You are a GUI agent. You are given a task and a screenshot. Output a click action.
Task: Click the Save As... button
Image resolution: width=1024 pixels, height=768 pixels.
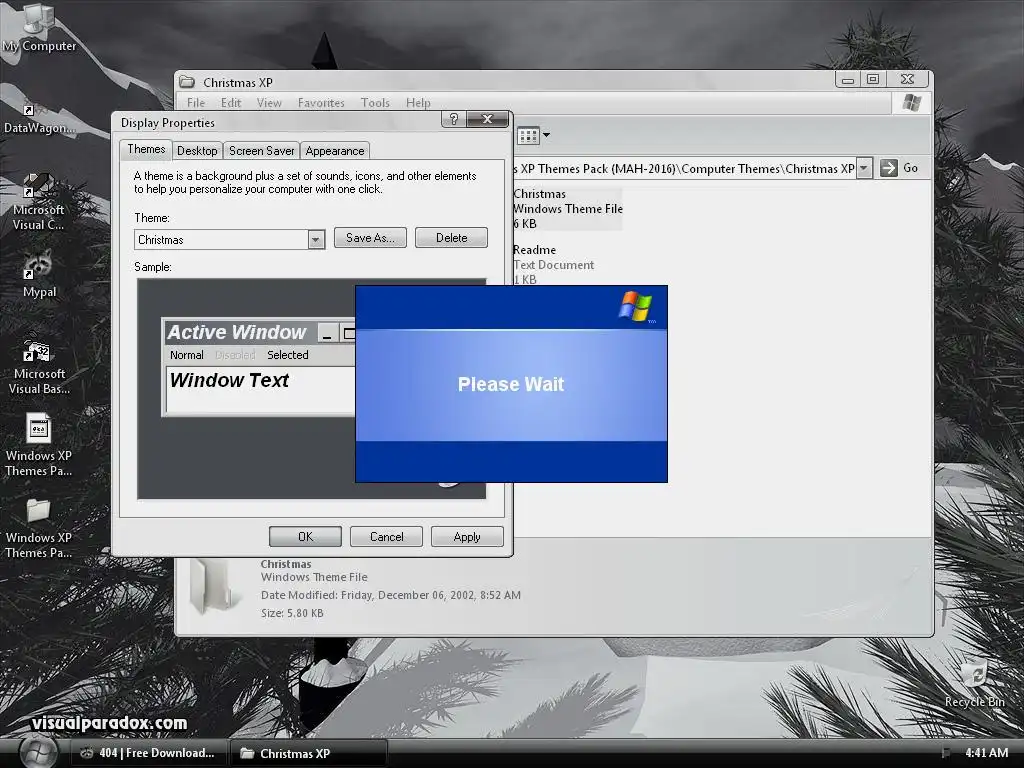(x=370, y=238)
